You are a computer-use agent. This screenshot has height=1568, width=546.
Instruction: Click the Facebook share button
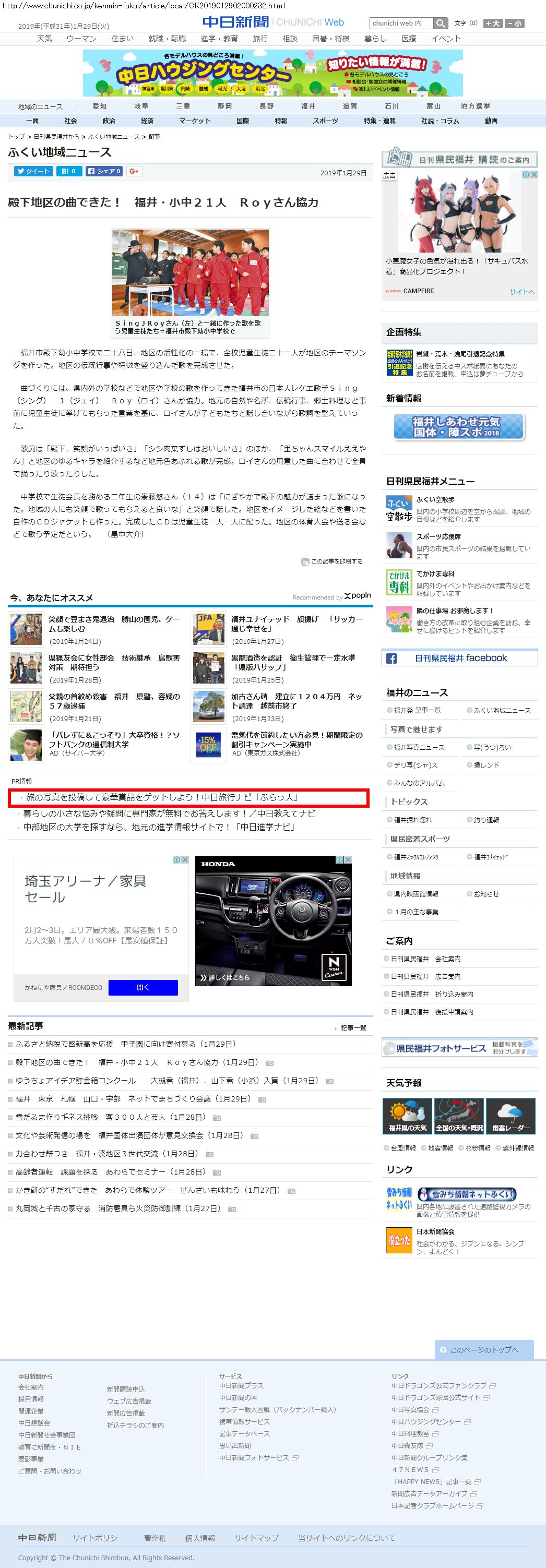[x=104, y=171]
